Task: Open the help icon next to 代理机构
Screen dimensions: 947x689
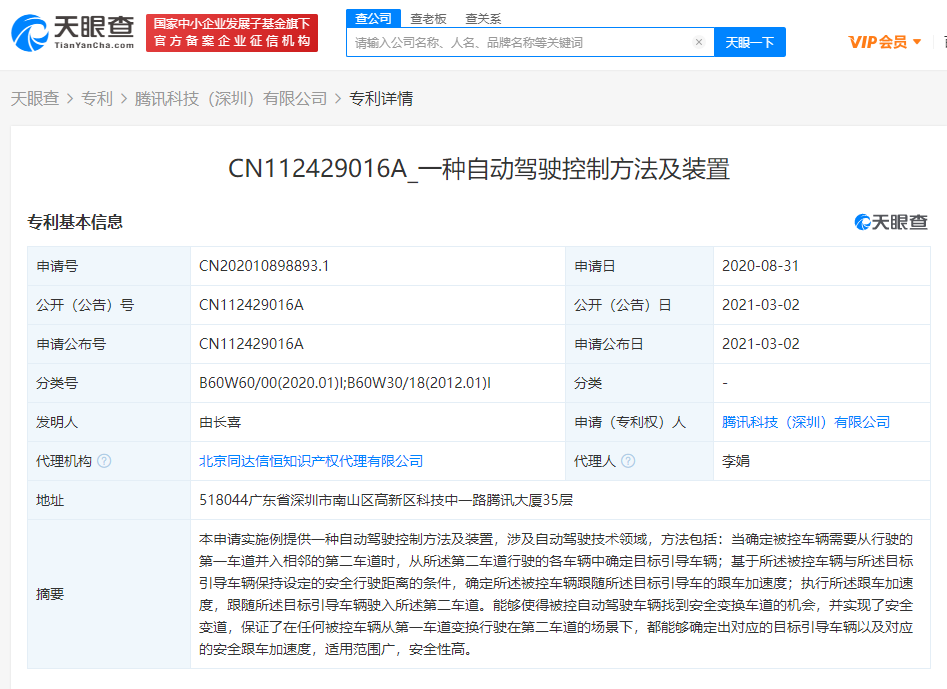Action: click(x=104, y=461)
